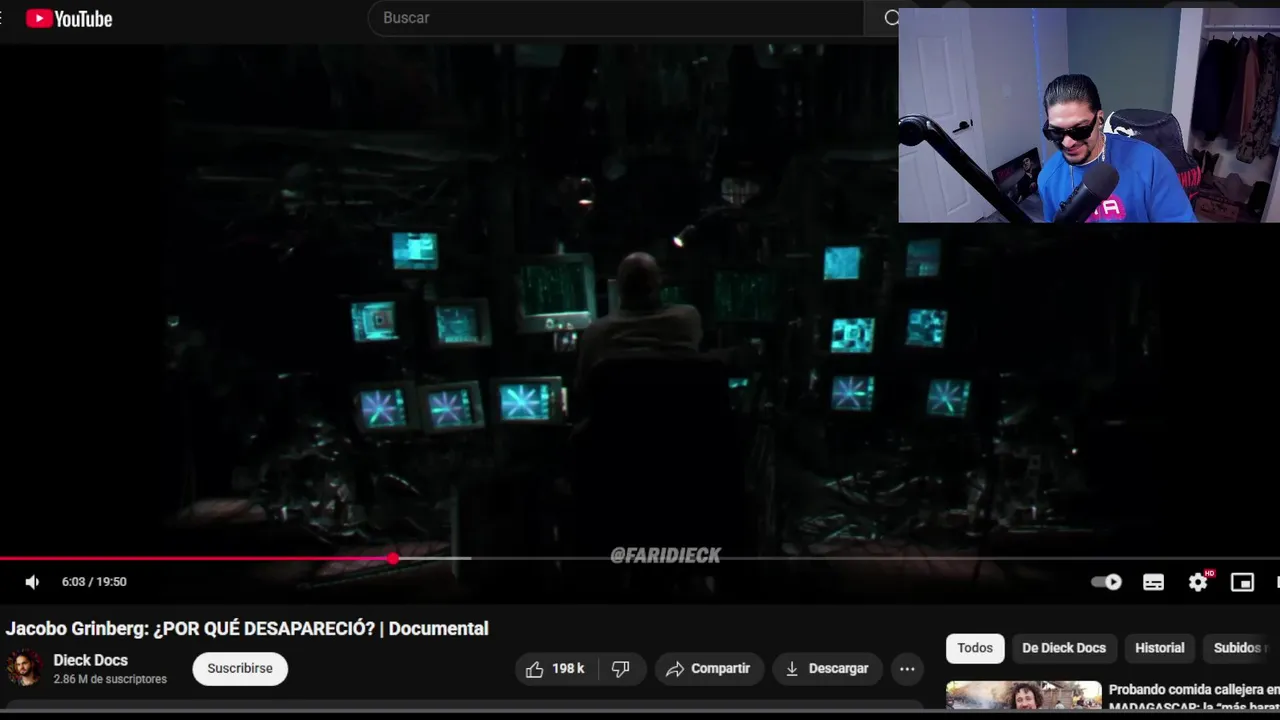Toggle subtitles captions button
This screenshot has height=720, width=1280.
tap(1153, 582)
